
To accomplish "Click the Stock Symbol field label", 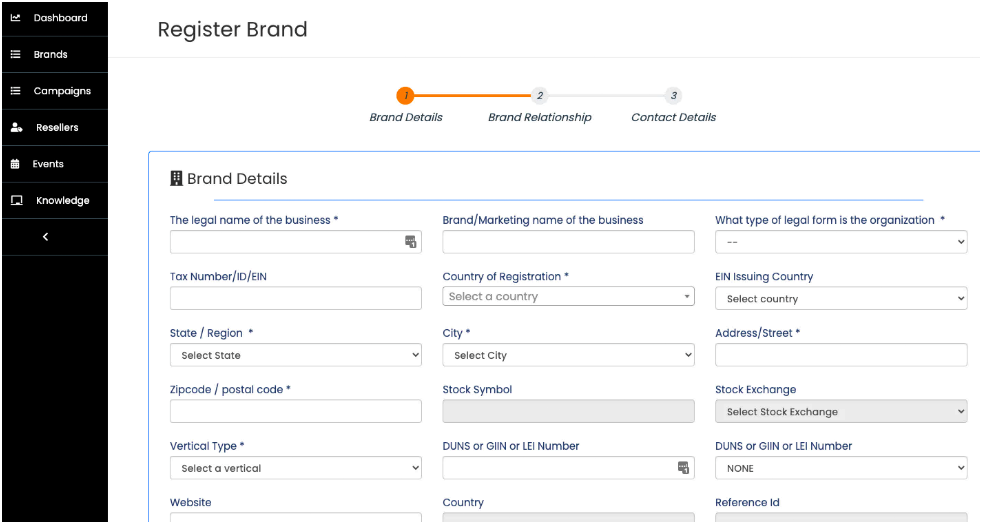I will tap(477, 390).
